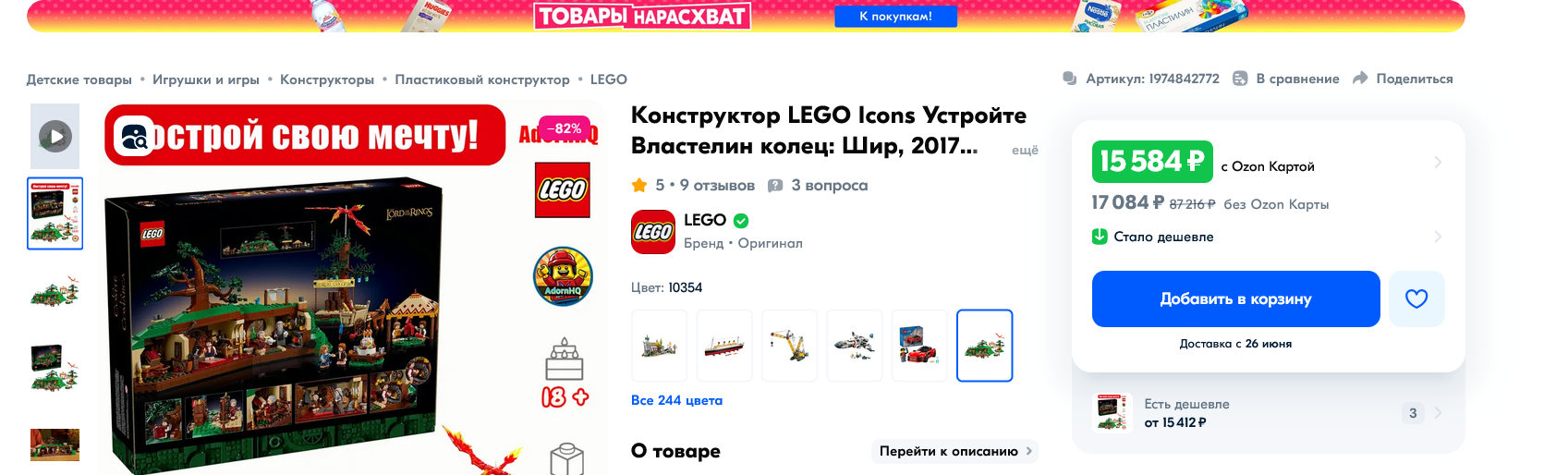Click 'Добавить в корзину' button
1568x475 pixels.
pyautogui.click(x=1236, y=298)
